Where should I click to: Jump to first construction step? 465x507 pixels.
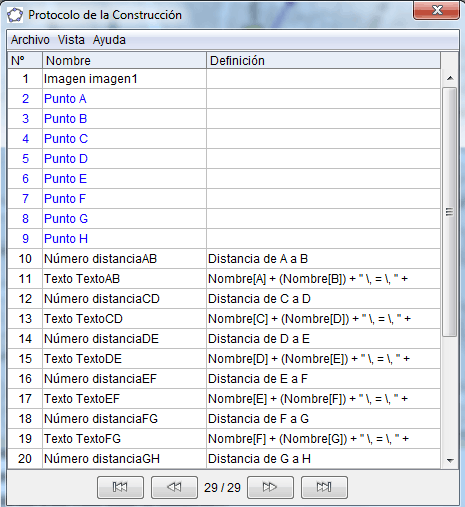pos(120,487)
